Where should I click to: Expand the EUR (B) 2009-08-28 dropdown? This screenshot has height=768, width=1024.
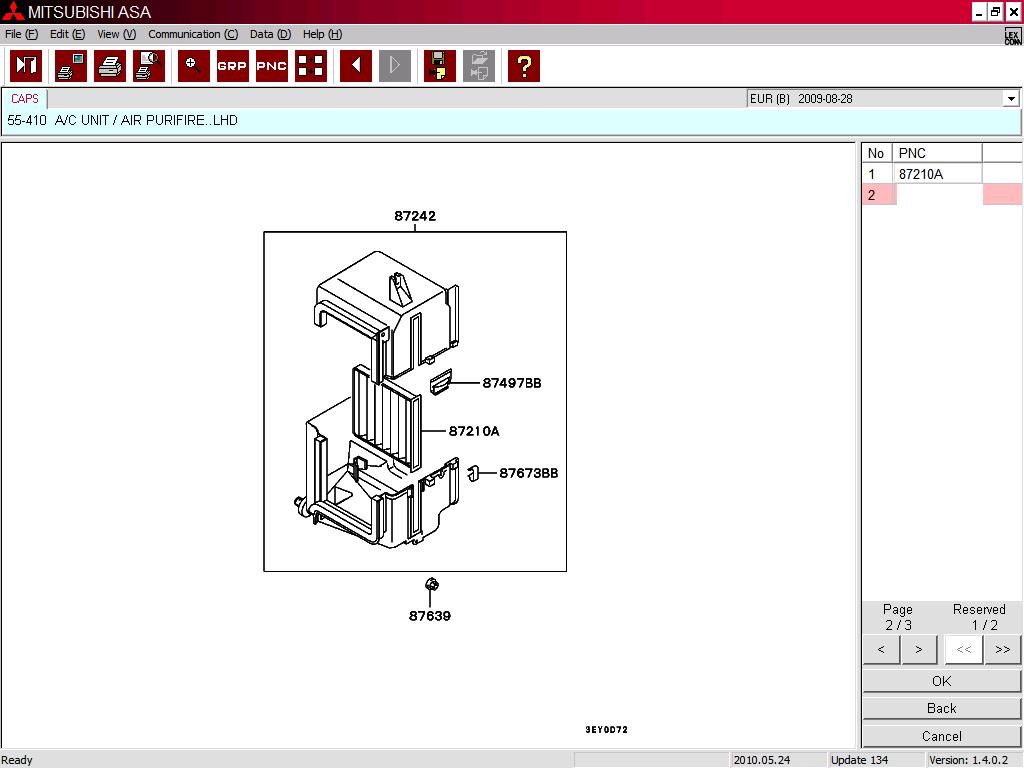(1010, 99)
